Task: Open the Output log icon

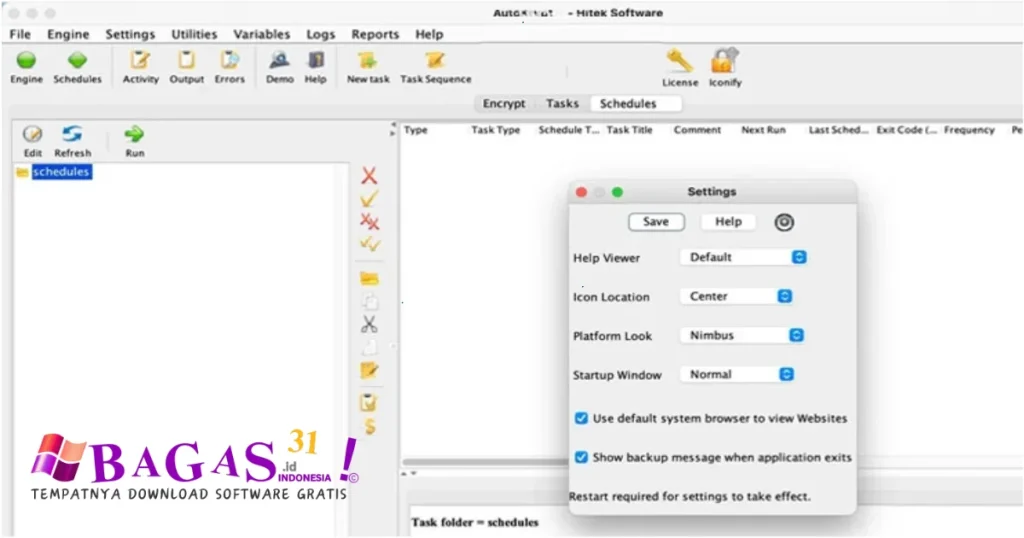Action: [x=187, y=60]
